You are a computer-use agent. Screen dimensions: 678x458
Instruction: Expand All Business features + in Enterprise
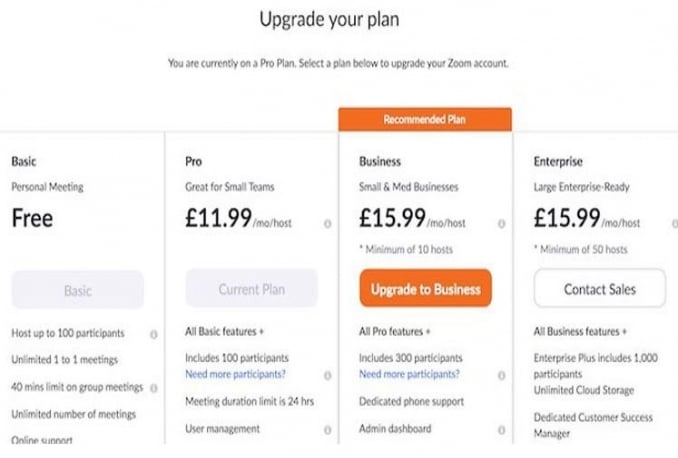(x=579, y=331)
